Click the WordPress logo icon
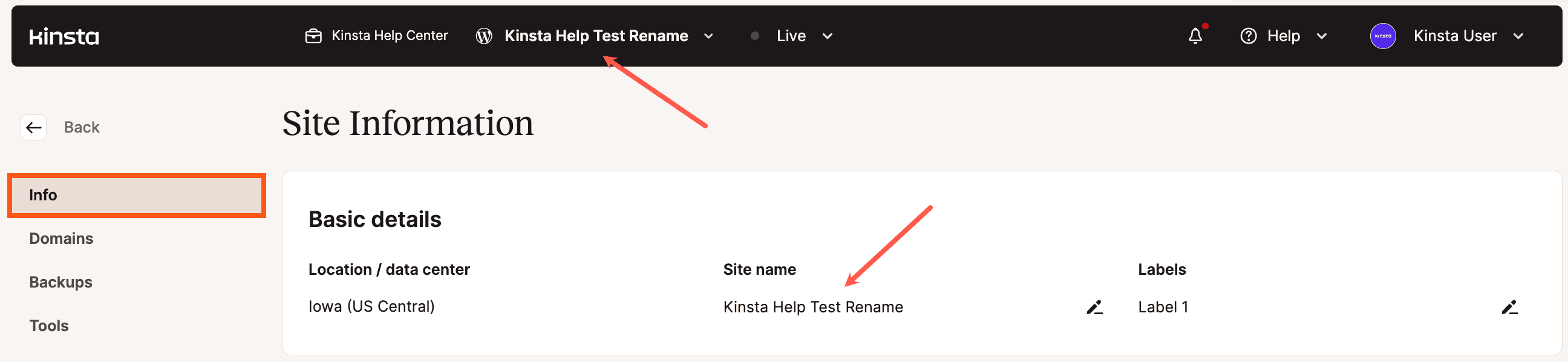This screenshot has height=362, width=1568. click(483, 36)
